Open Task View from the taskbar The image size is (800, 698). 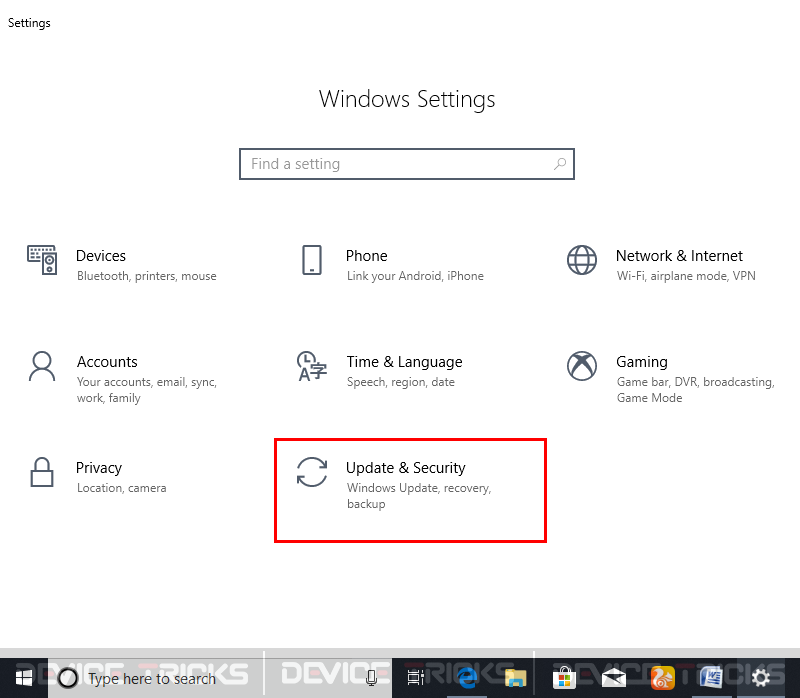pyautogui.click(x=415, y=678)
